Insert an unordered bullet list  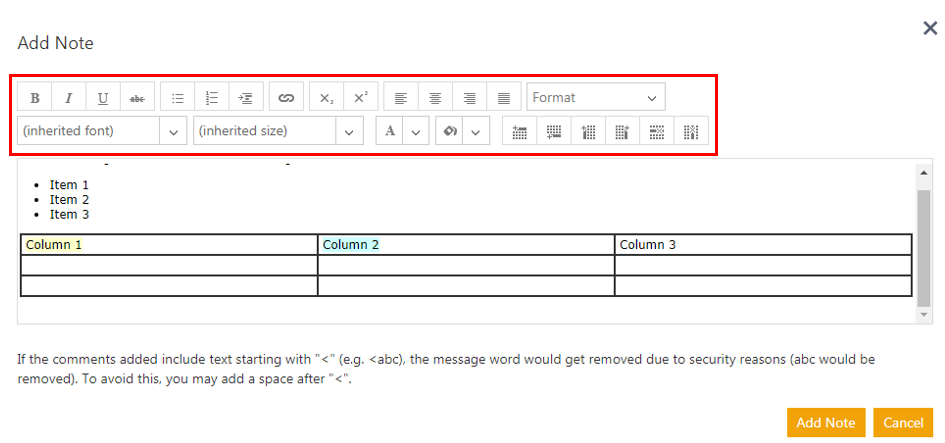pyautogui.click(x=178, y=98)
